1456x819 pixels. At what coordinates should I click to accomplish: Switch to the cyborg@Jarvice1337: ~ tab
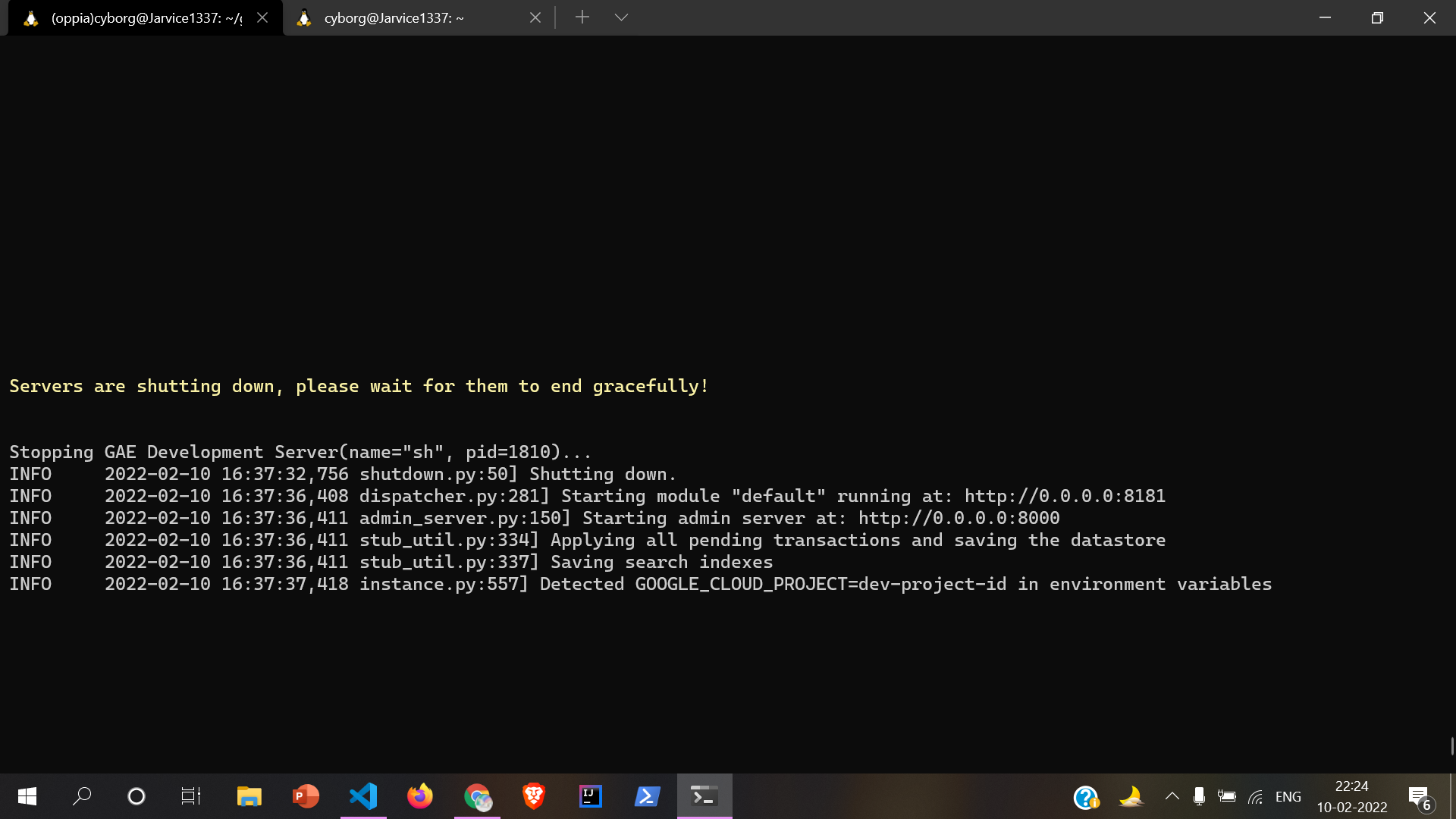(394, 17)
